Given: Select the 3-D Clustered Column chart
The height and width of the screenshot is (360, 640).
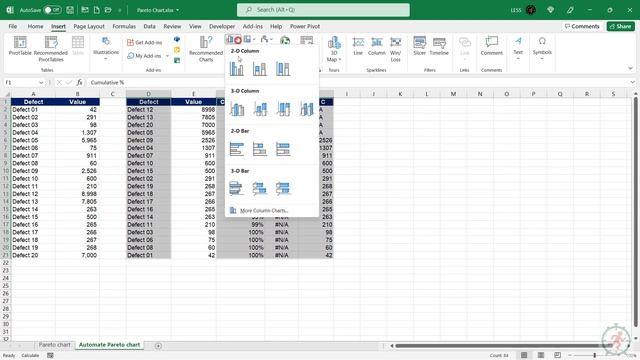Looking at the screenshot, I should 237,109.
